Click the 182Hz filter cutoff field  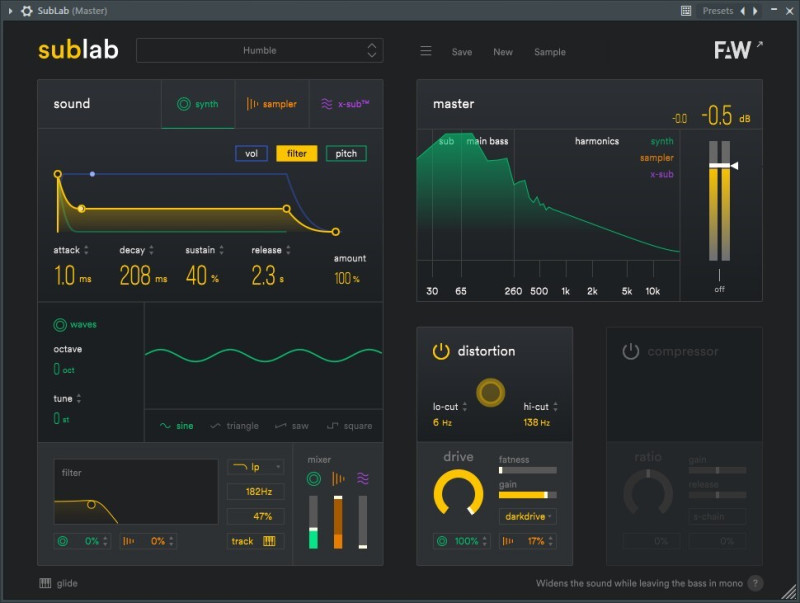[255, 491]
